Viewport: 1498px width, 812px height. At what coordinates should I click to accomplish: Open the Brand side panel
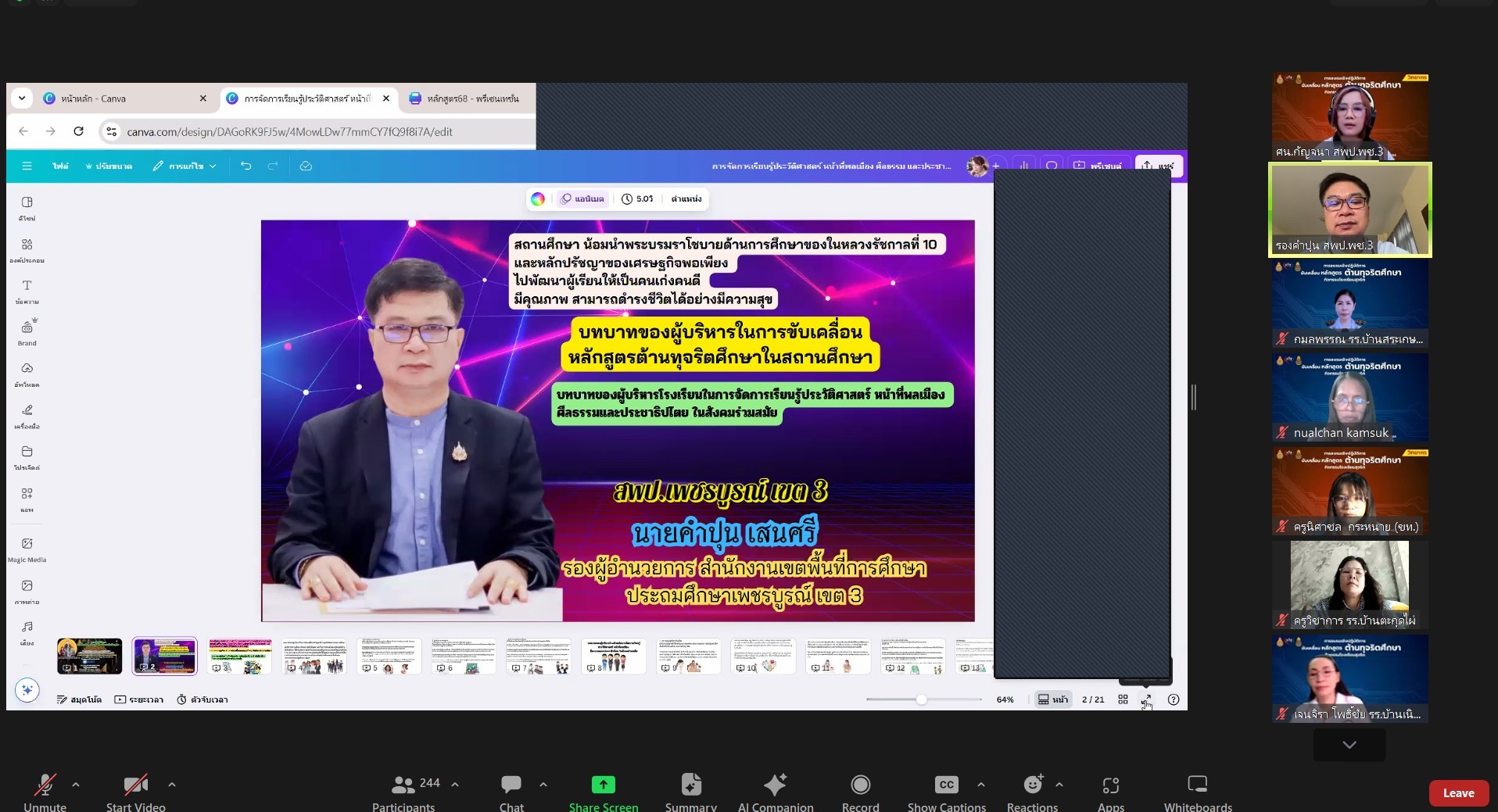pyautogui.click(x=27, y=333)
